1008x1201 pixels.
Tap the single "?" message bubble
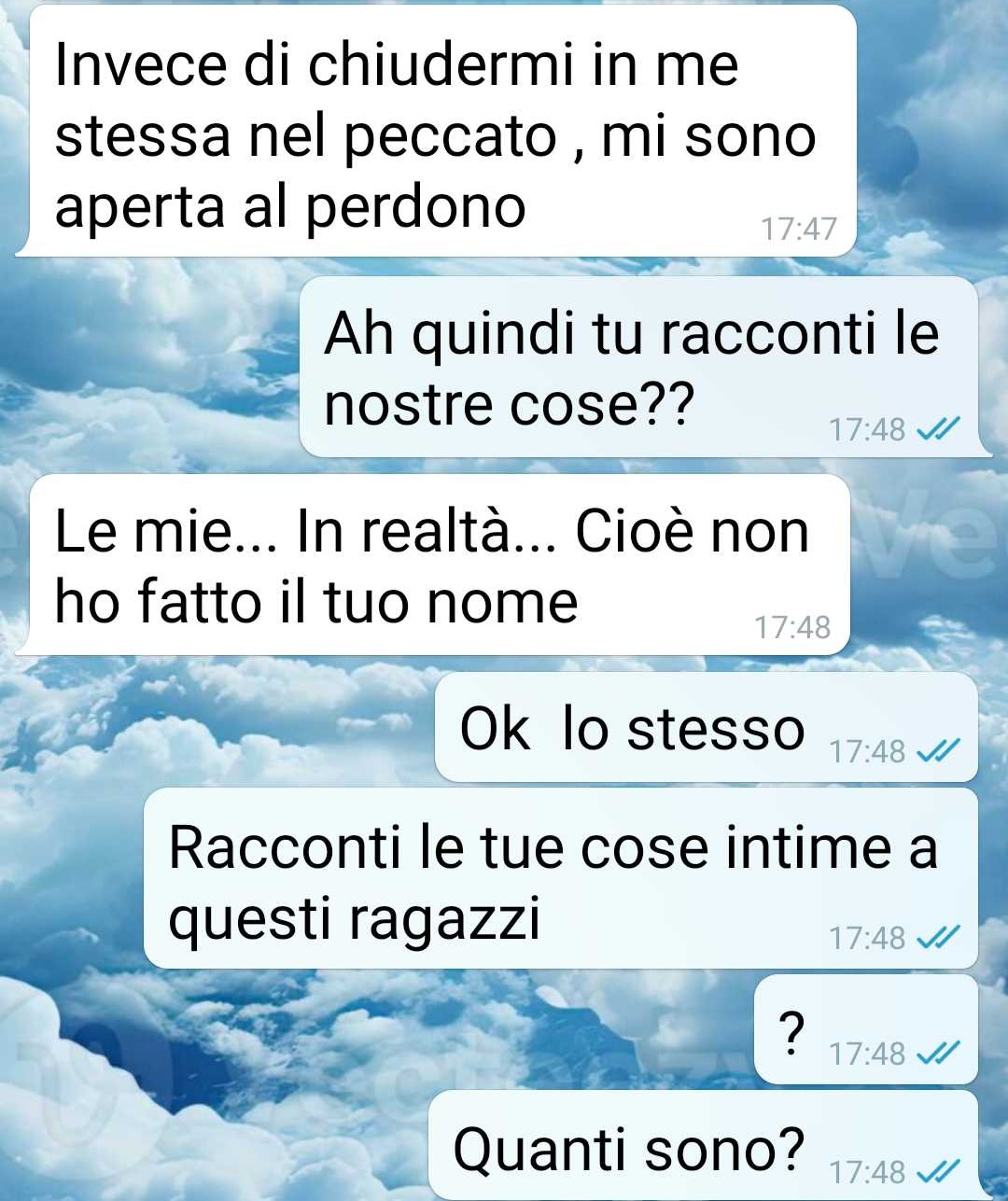pyautogui.click(x=866, y=1029)
